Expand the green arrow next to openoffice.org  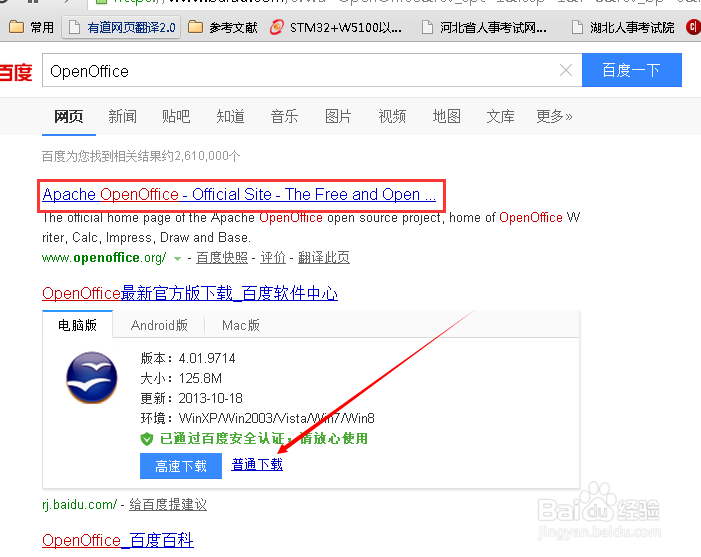tap(177, 258)
